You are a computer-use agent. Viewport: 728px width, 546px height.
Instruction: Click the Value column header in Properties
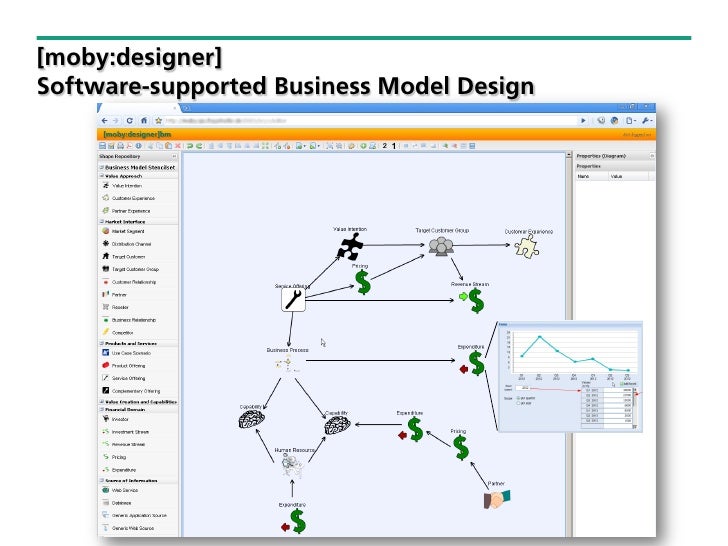point(629,176)
